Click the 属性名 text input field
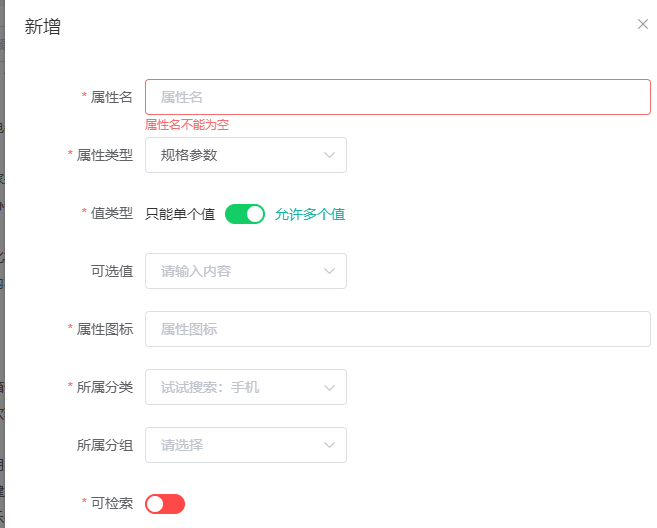The width and height of the screenshot is (657, 528). coord(397,97)
